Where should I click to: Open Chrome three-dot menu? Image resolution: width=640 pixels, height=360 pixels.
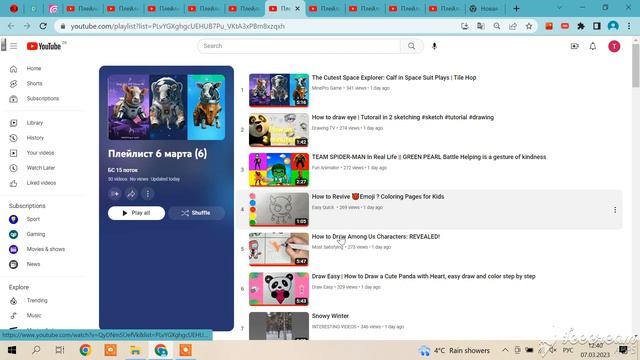click(x=629, y=26)
